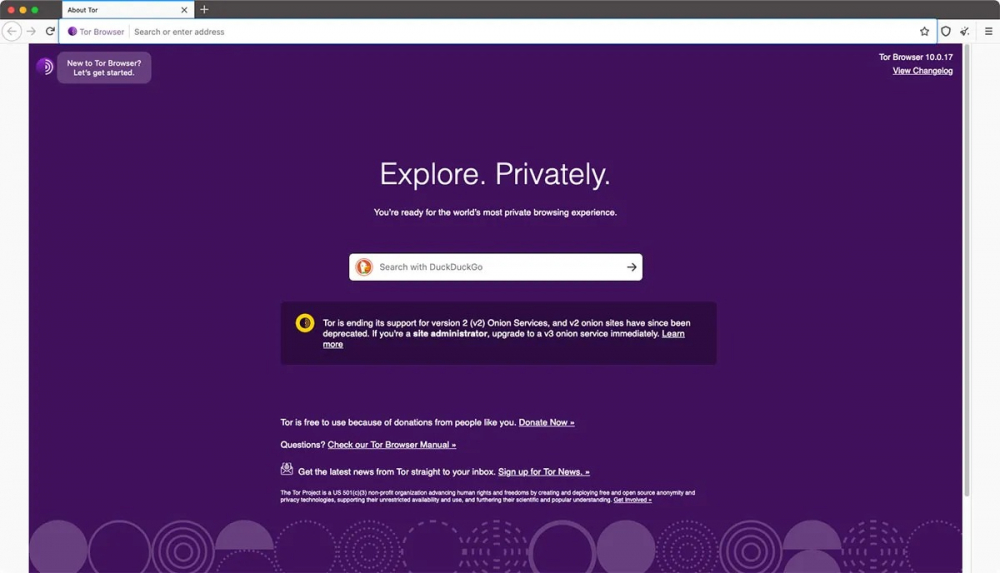Open the View Changelog link
Image resolution: width=1000 pixels, height=573 pixels.
[922, 71]
